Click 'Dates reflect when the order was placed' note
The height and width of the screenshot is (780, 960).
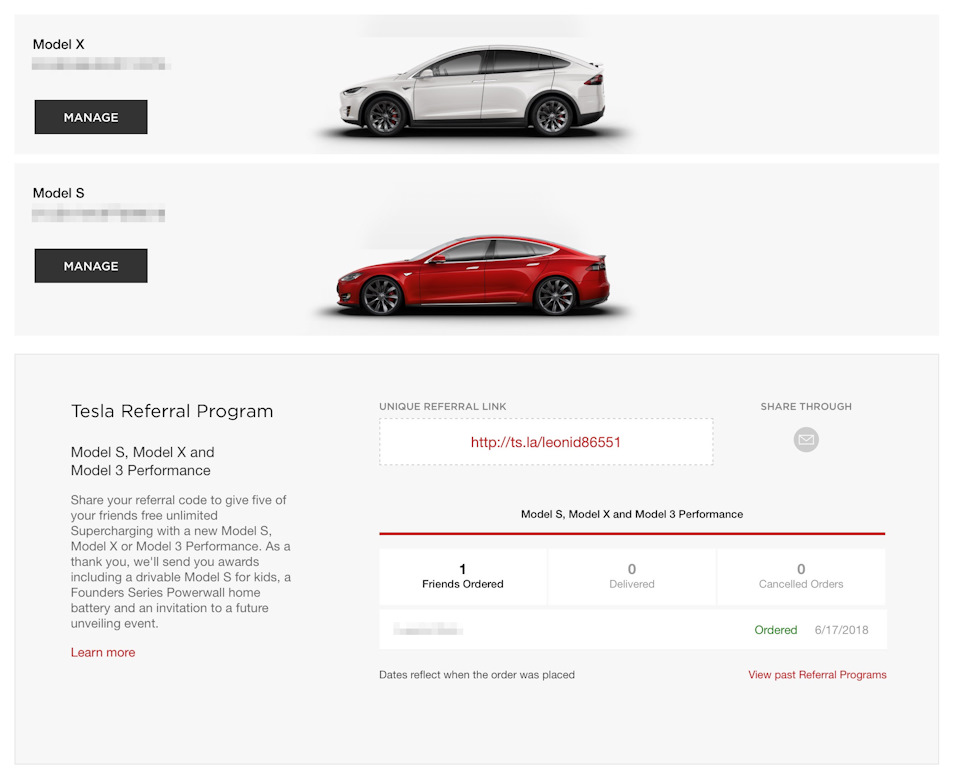[477, 675]
